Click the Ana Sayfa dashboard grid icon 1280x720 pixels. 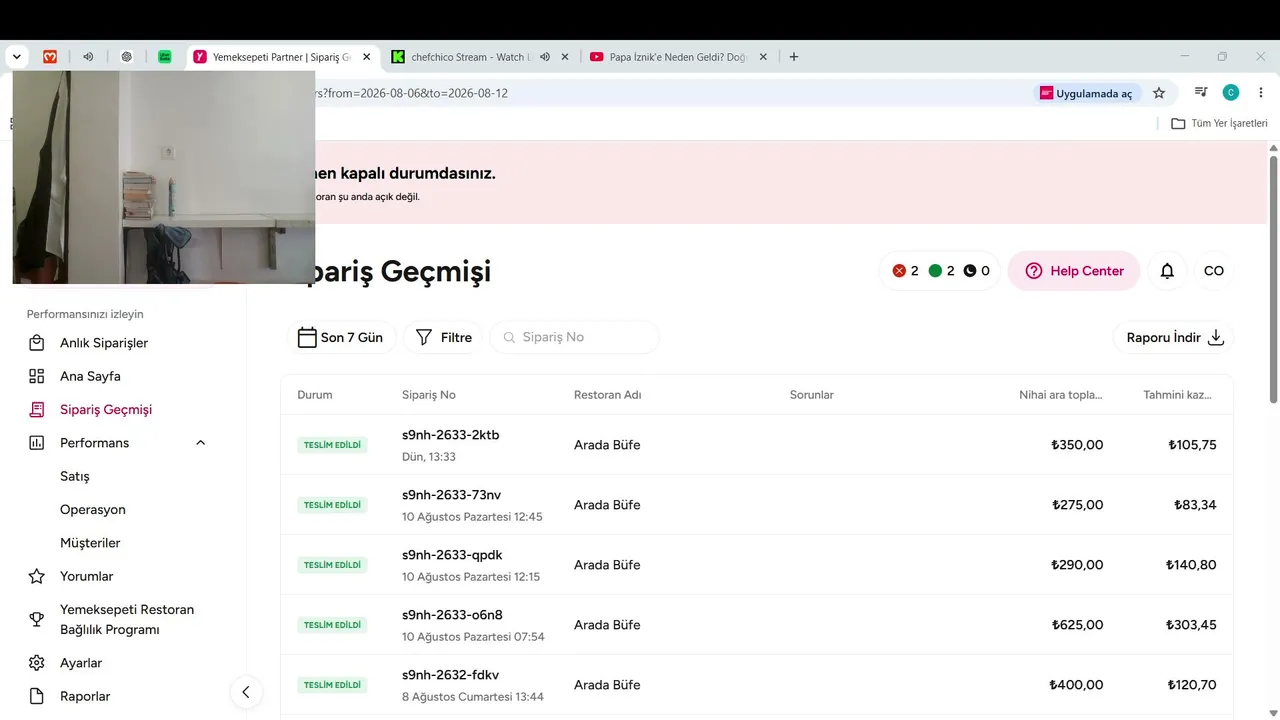(x=37, y=376)
